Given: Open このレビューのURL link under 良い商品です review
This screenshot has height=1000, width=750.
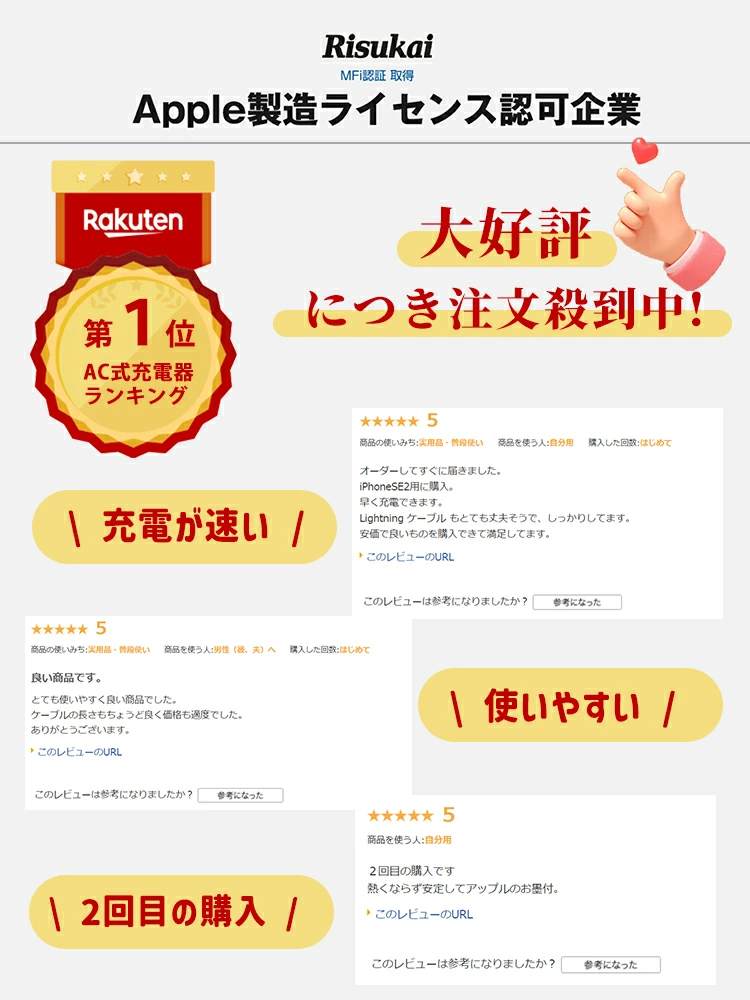Looking at the screenshot, I should (x=79, y=752).
